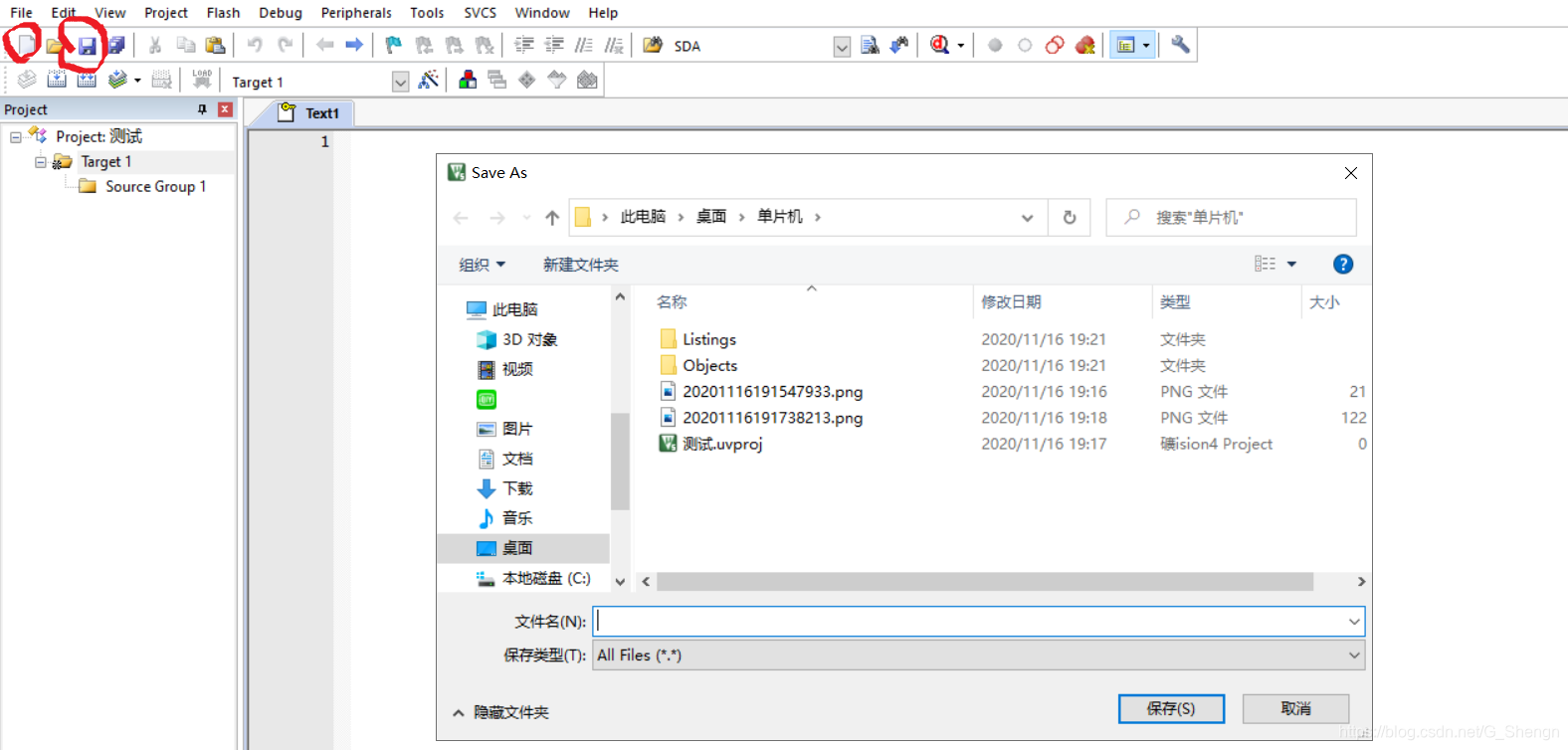Screen dimensions: 1568x750
Task: Create a new file with the toolbar icon
Action: tap(25, 45)
